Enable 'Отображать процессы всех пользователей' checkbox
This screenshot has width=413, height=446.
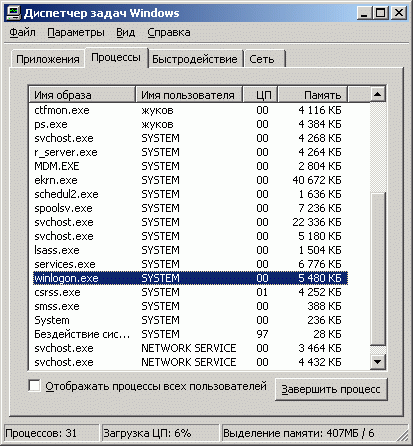[x=34, y=386]
